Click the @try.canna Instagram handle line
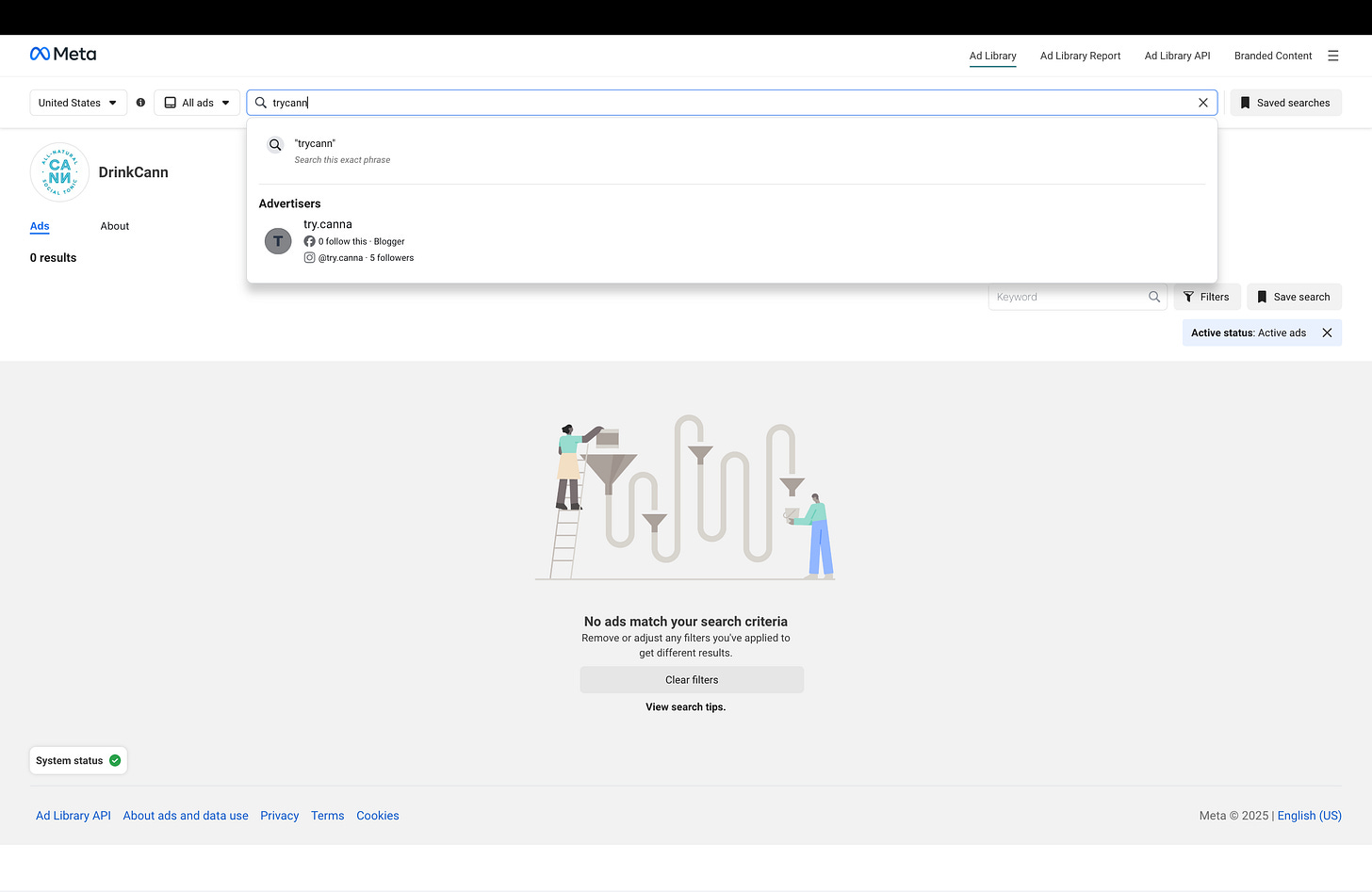This screenshot has height=892, width=1372. click(359, 258)
